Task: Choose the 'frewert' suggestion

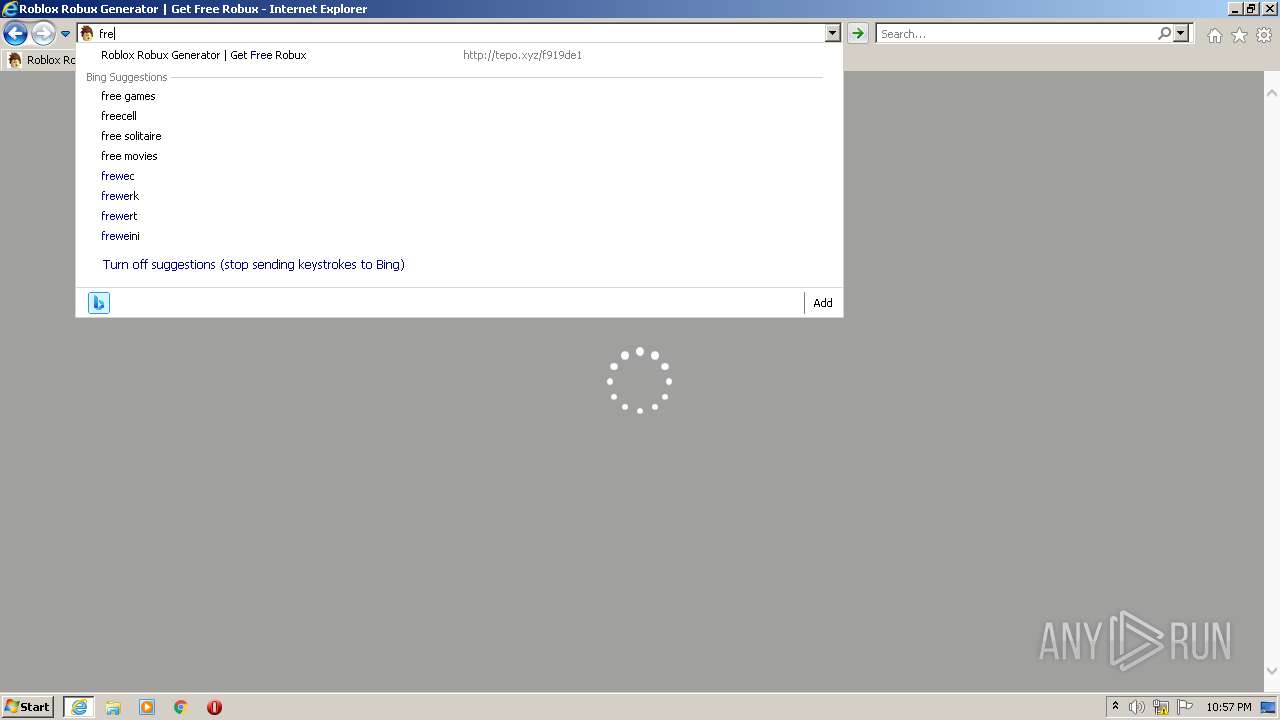Action: point(119,216)
